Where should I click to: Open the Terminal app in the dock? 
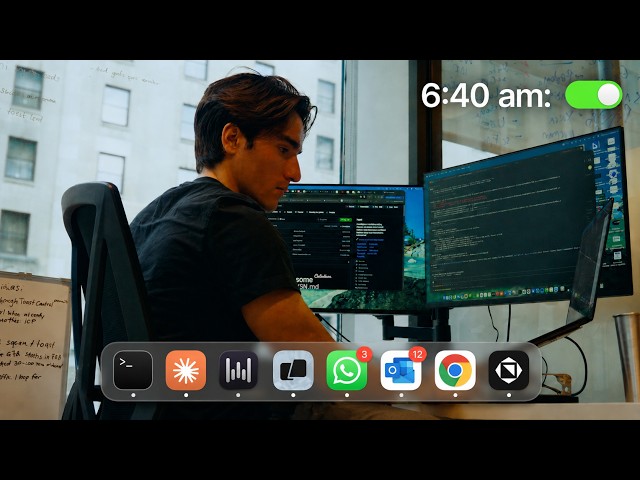coord(133,370)
